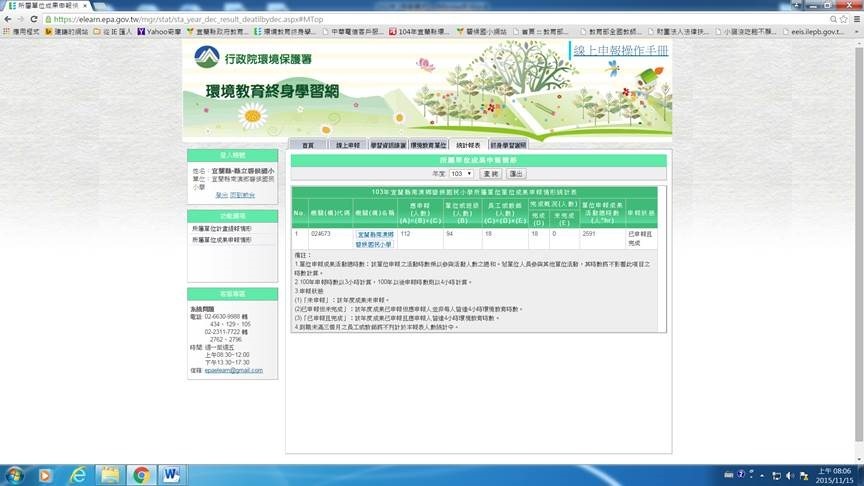The height and width of the screenshot is (486, 864).
Task: Open the 統計報表 tab
Action: (467, 145)
